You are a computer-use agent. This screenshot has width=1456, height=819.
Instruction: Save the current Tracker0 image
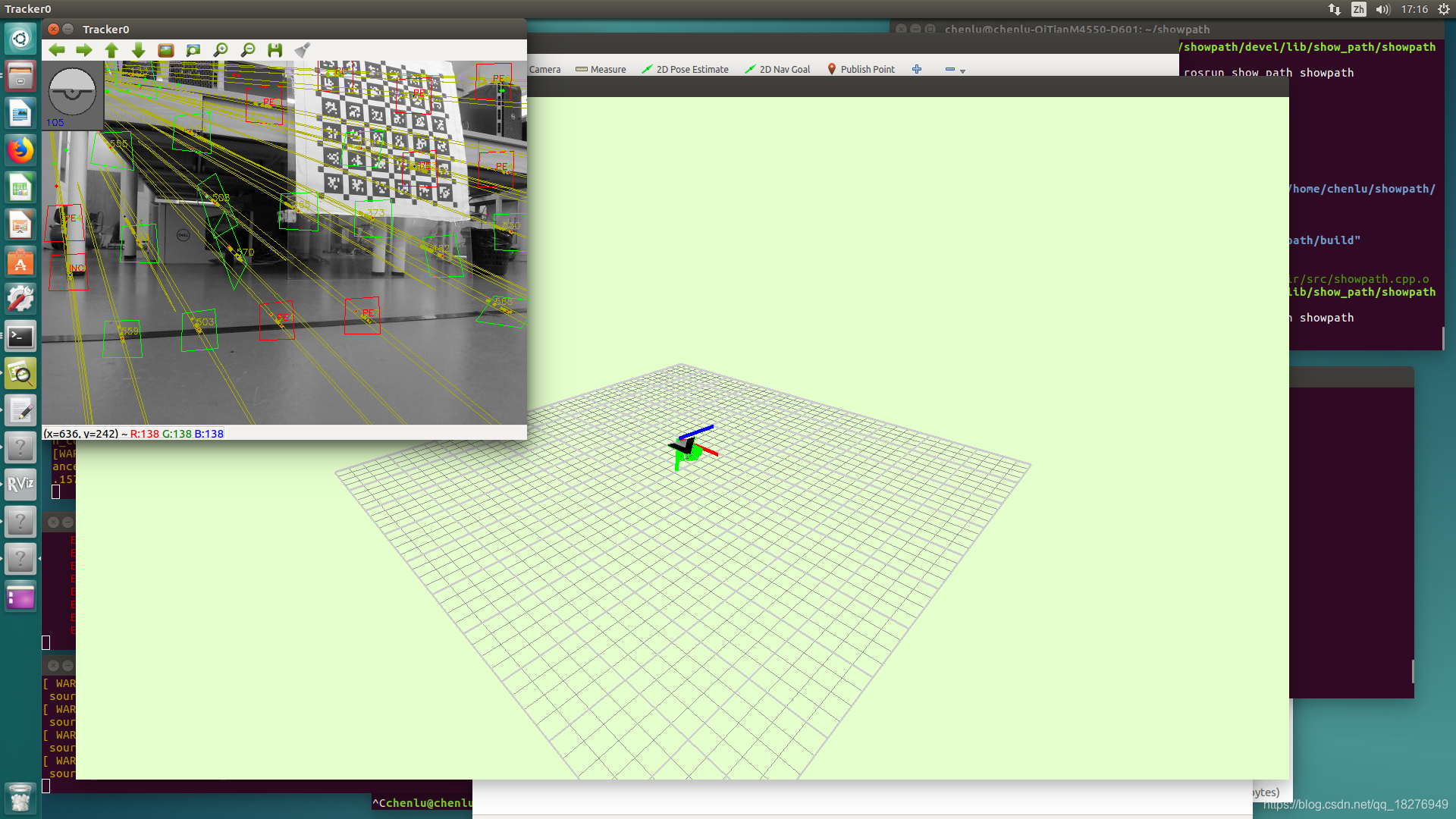275,50
